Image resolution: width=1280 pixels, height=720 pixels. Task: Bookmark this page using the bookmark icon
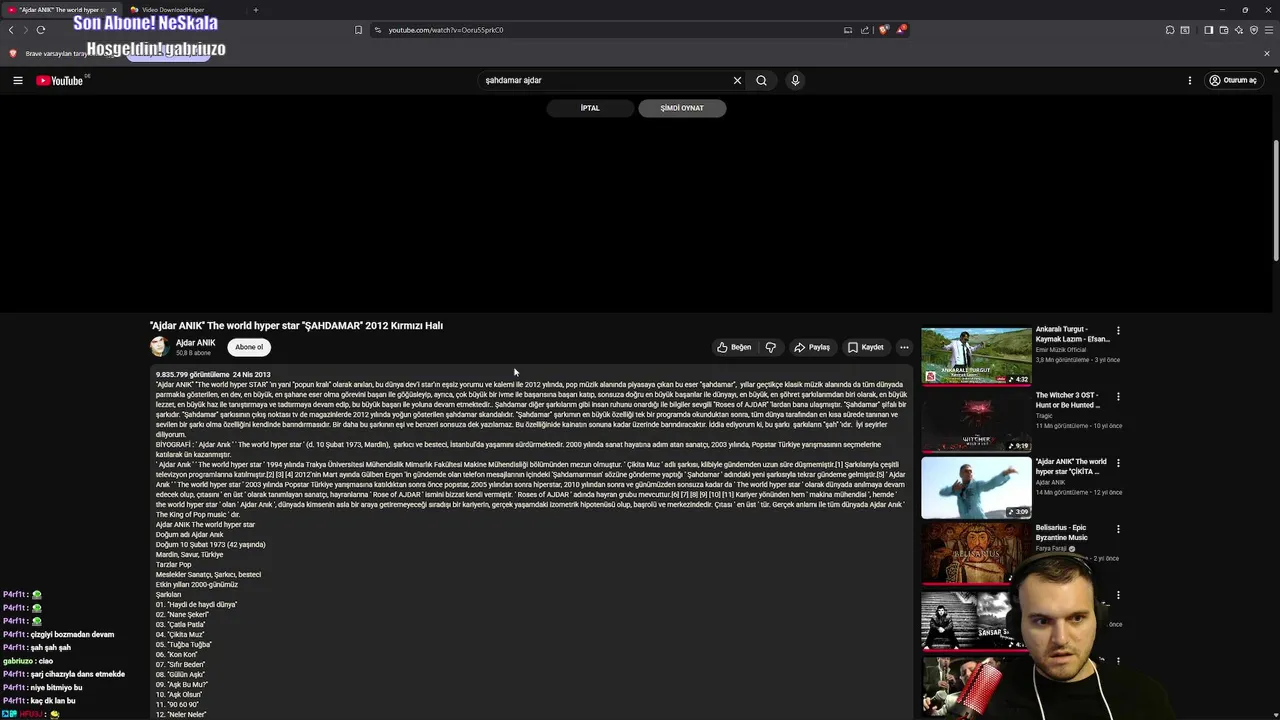coord(358,30)
